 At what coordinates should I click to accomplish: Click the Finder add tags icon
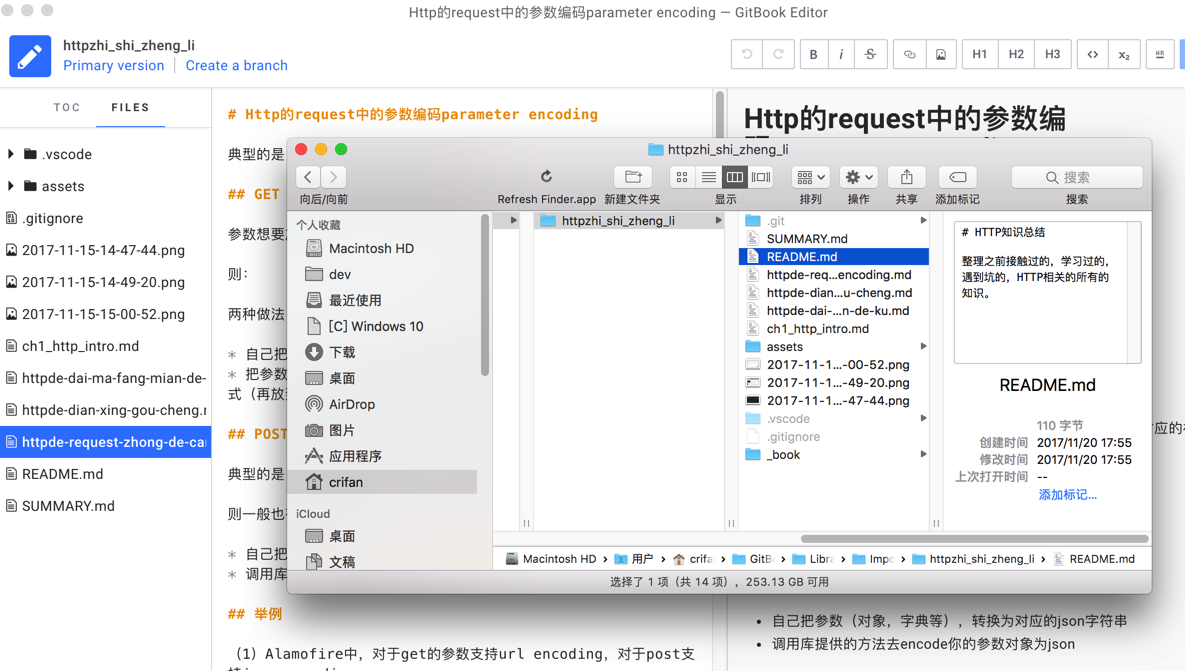click(958, 177)
